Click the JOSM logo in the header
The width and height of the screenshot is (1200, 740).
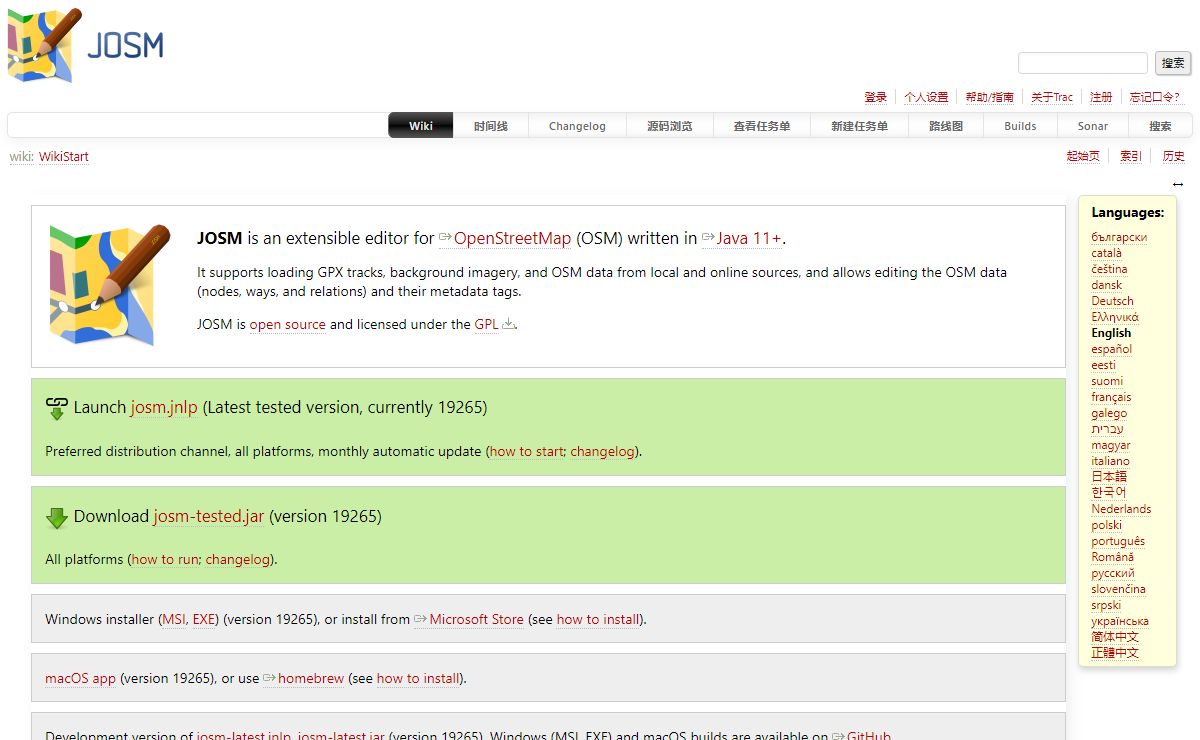click(85, 45)
